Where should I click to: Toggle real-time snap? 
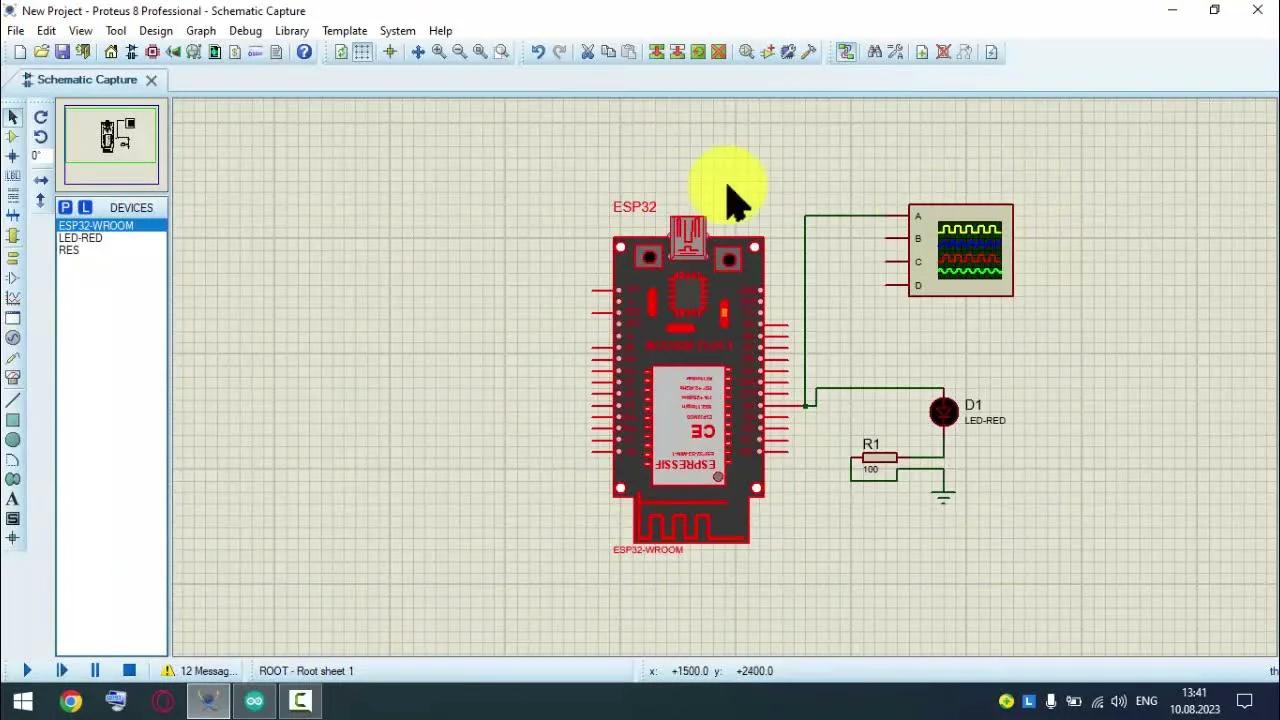[391, 52]
